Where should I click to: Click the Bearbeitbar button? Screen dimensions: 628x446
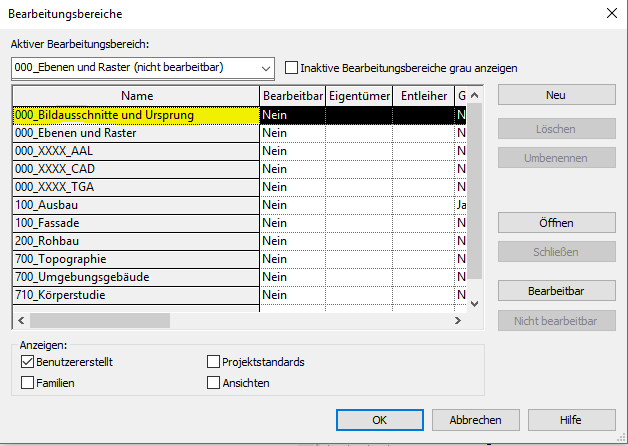(x=556, y=291)
